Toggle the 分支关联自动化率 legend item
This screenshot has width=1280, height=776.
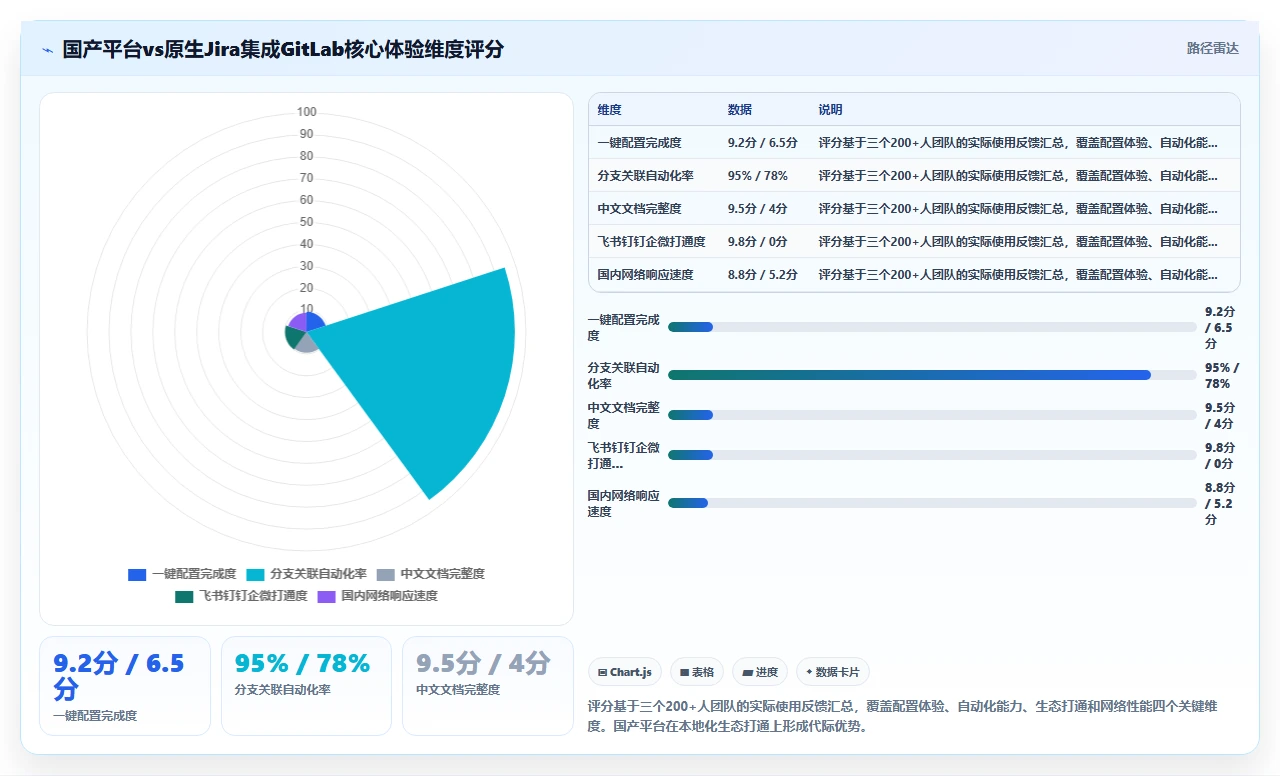(x=306, y=574)
